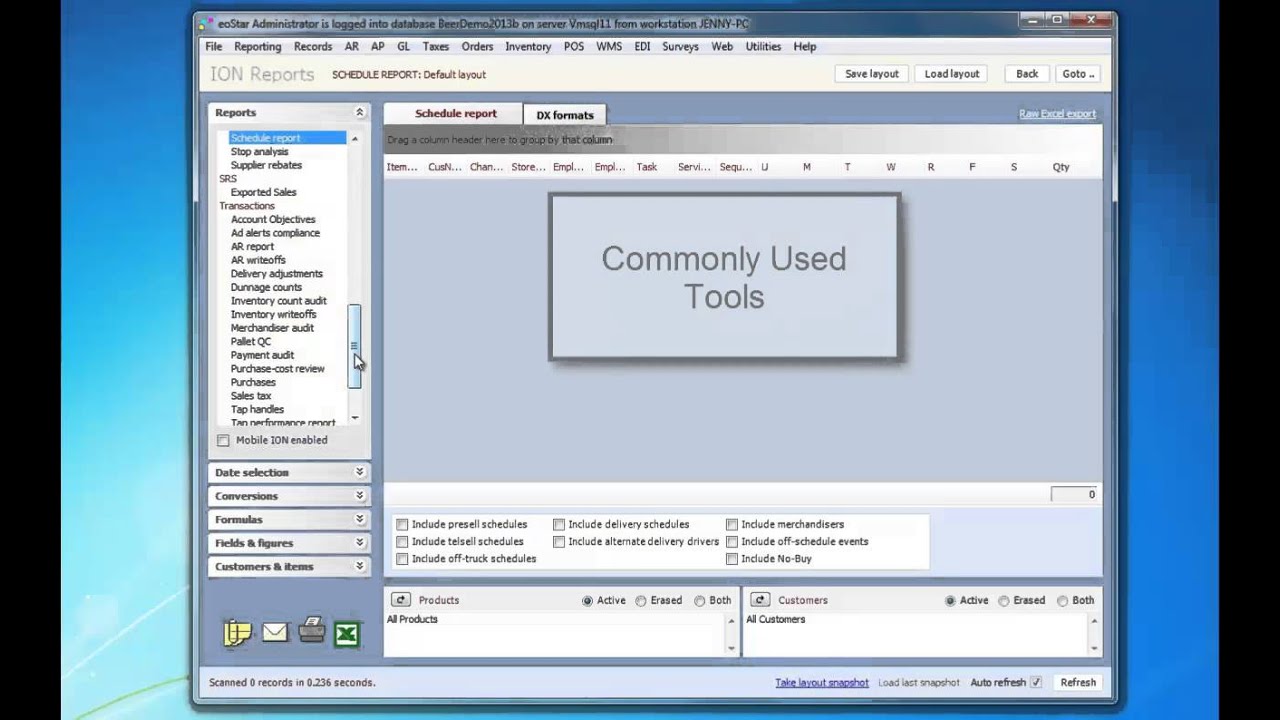Viewport: 1280px width, 720px height.
Task: Check Include No-Buy
Action: click(732, 558)
